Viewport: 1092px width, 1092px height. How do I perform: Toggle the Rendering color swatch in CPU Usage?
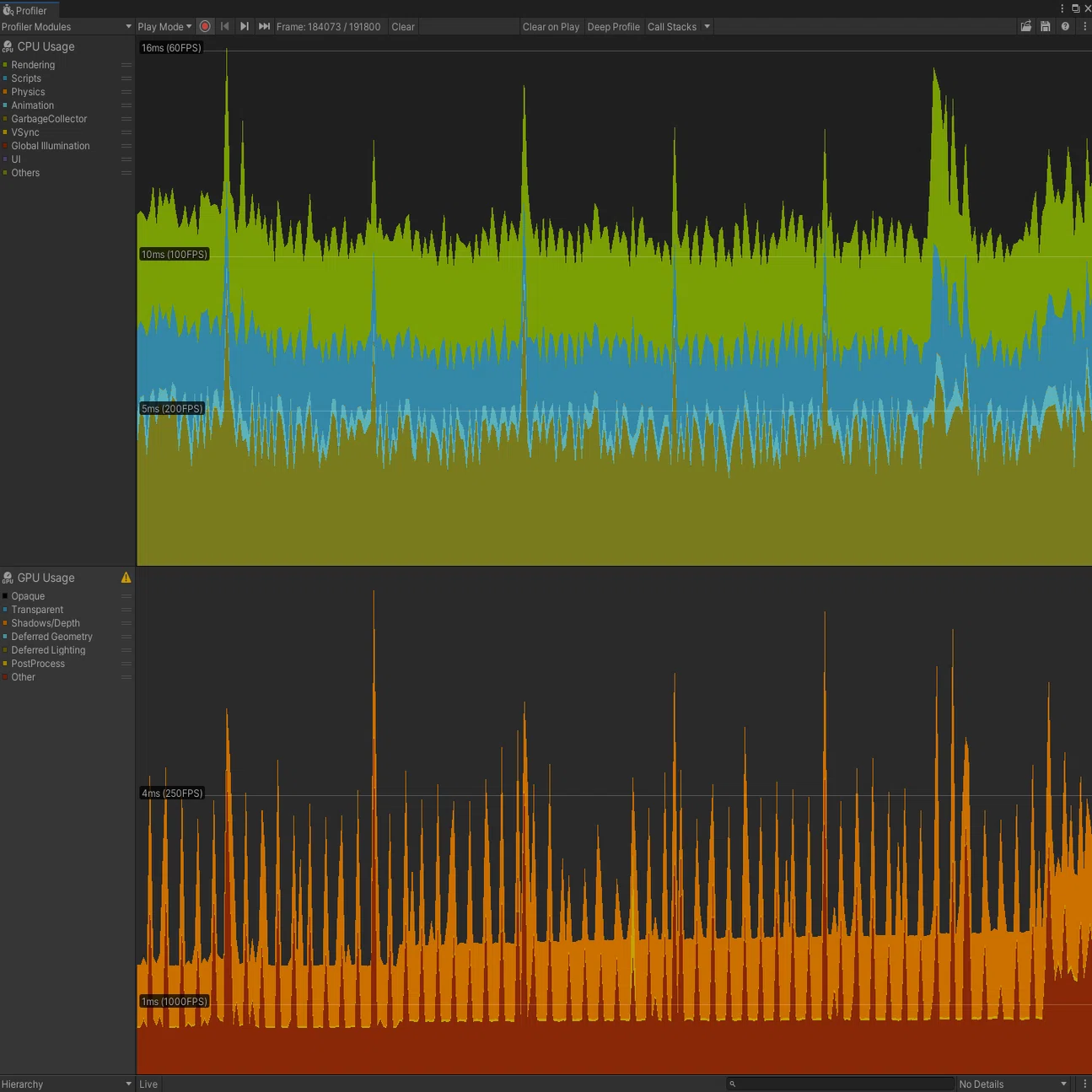coord(5,65)
